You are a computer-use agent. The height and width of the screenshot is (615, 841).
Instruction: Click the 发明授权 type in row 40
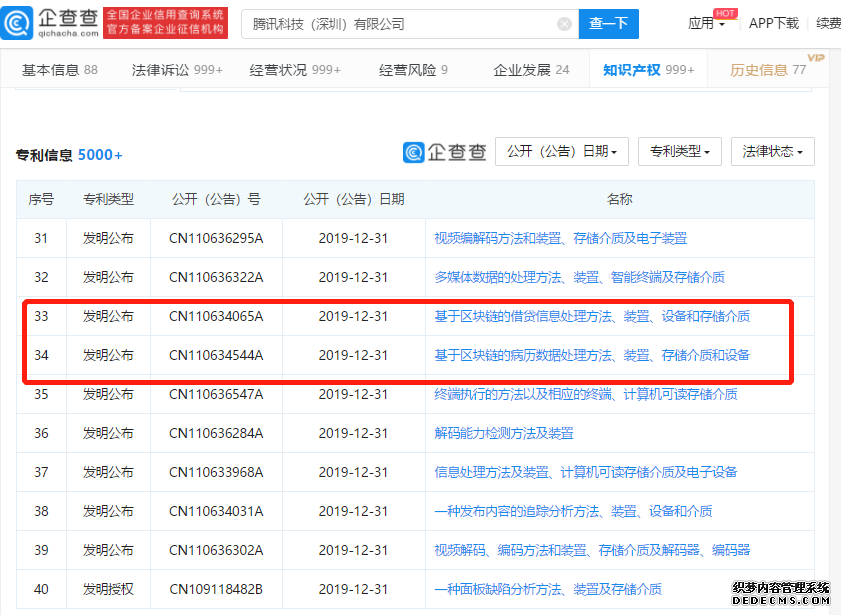click(108, 589)
